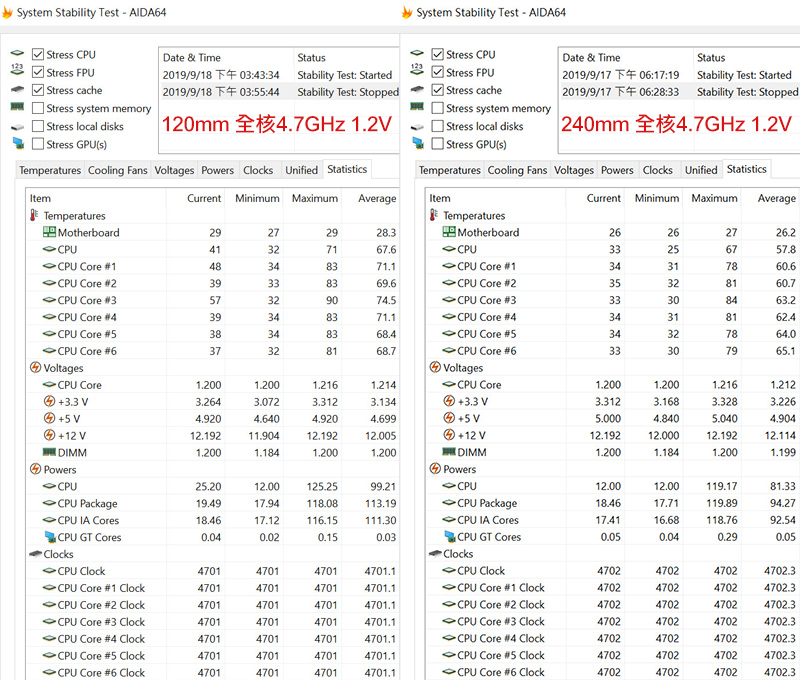Screen dimensions: 800x680
Task: Switch to Voltages tab in right window
Action: [573, 170]
